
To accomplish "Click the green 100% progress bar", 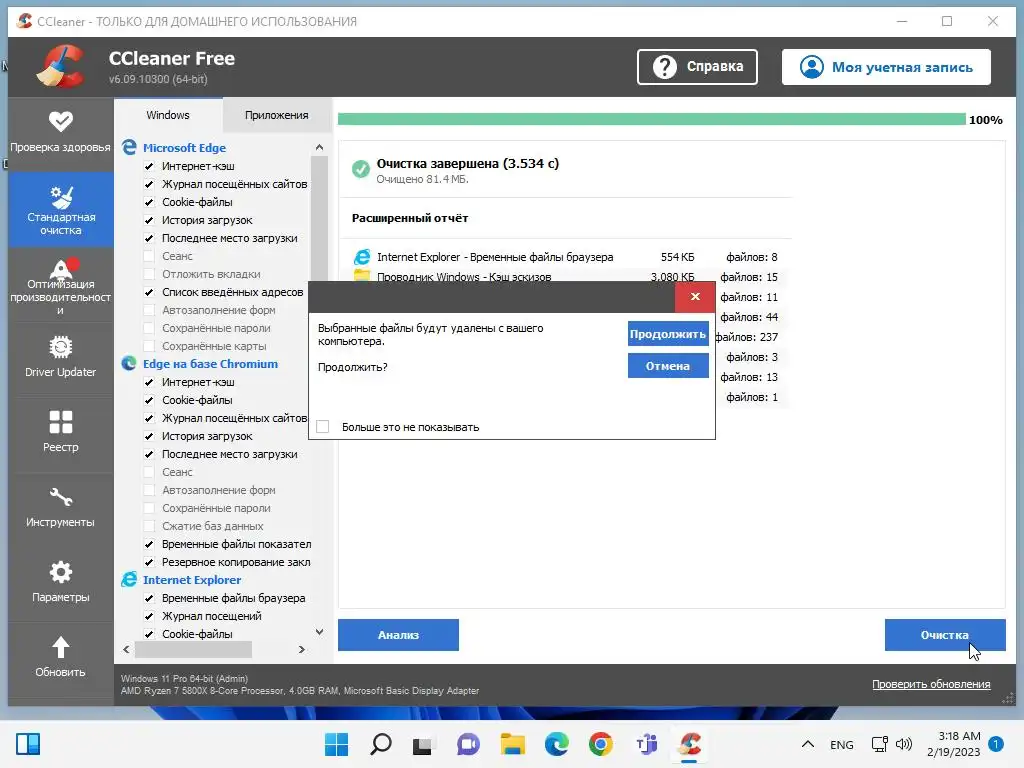I will [652, 119].
